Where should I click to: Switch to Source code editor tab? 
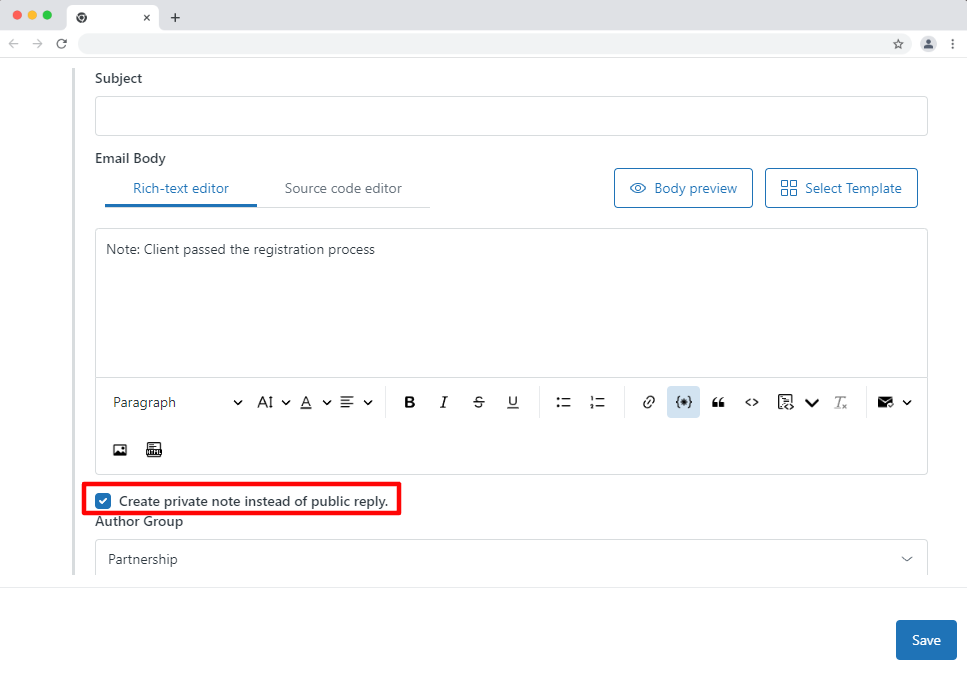coord(343,188)
